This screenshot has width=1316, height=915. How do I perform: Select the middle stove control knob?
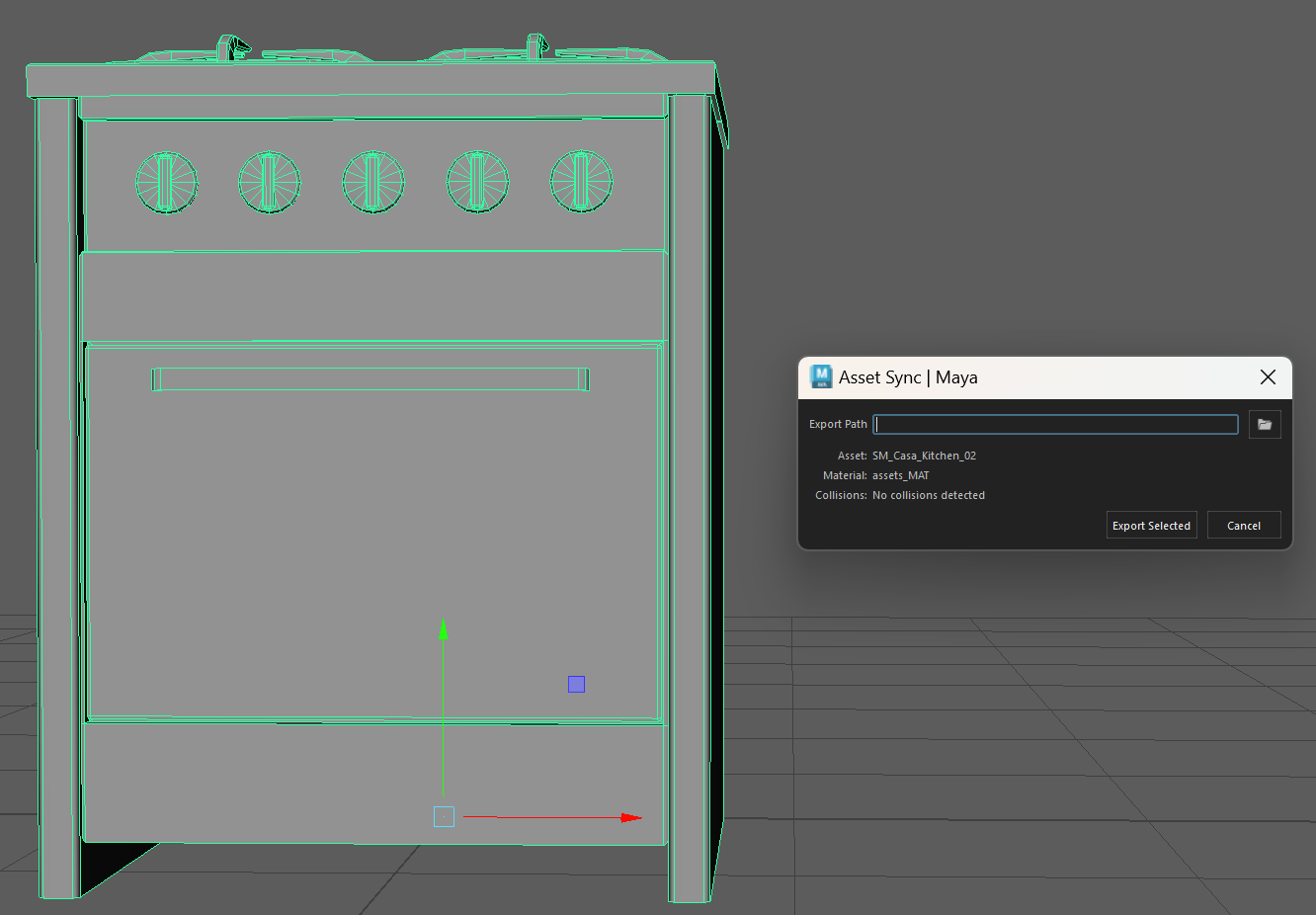point(372,183)
